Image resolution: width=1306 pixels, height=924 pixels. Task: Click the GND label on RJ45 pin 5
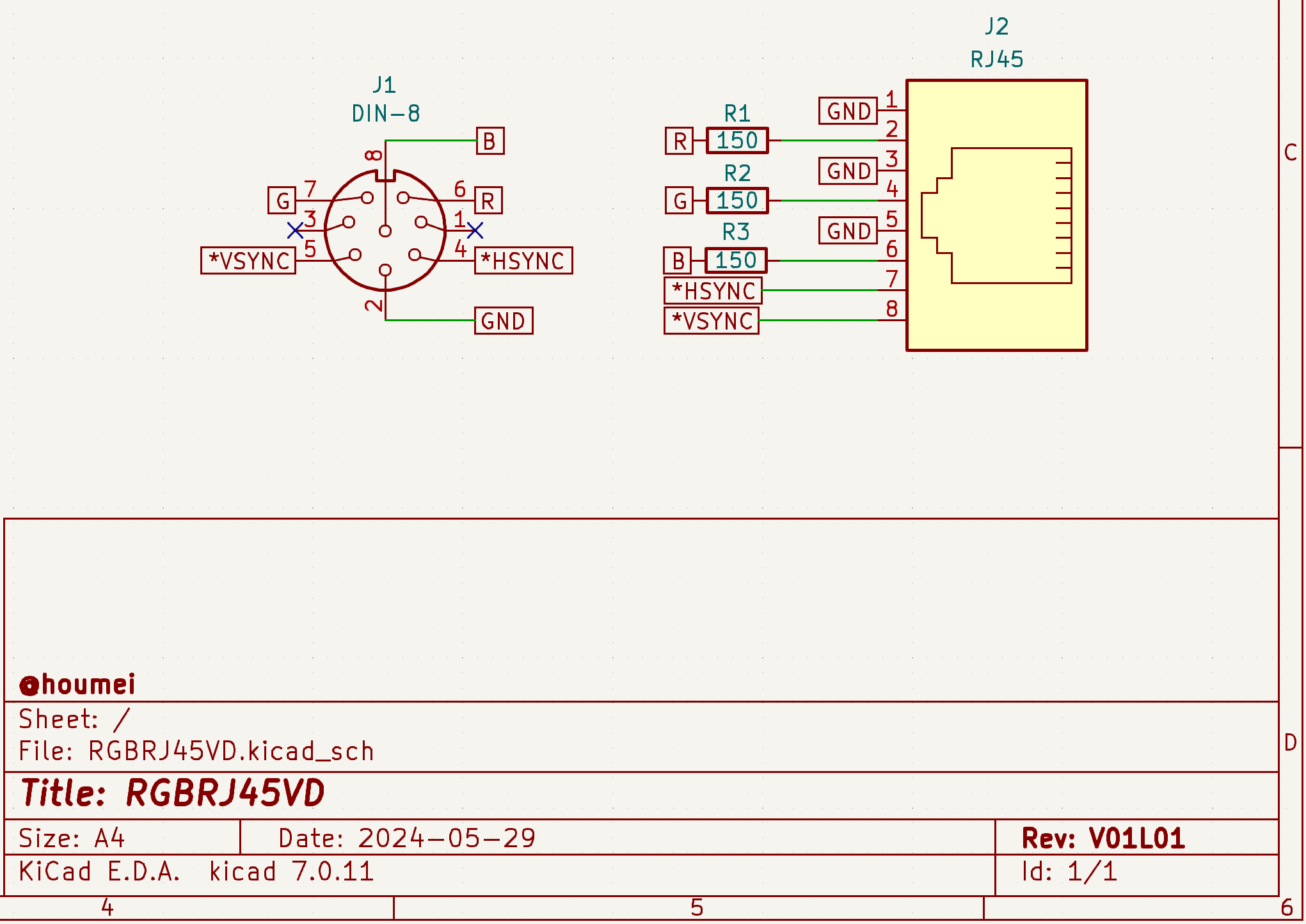point(847,230)
